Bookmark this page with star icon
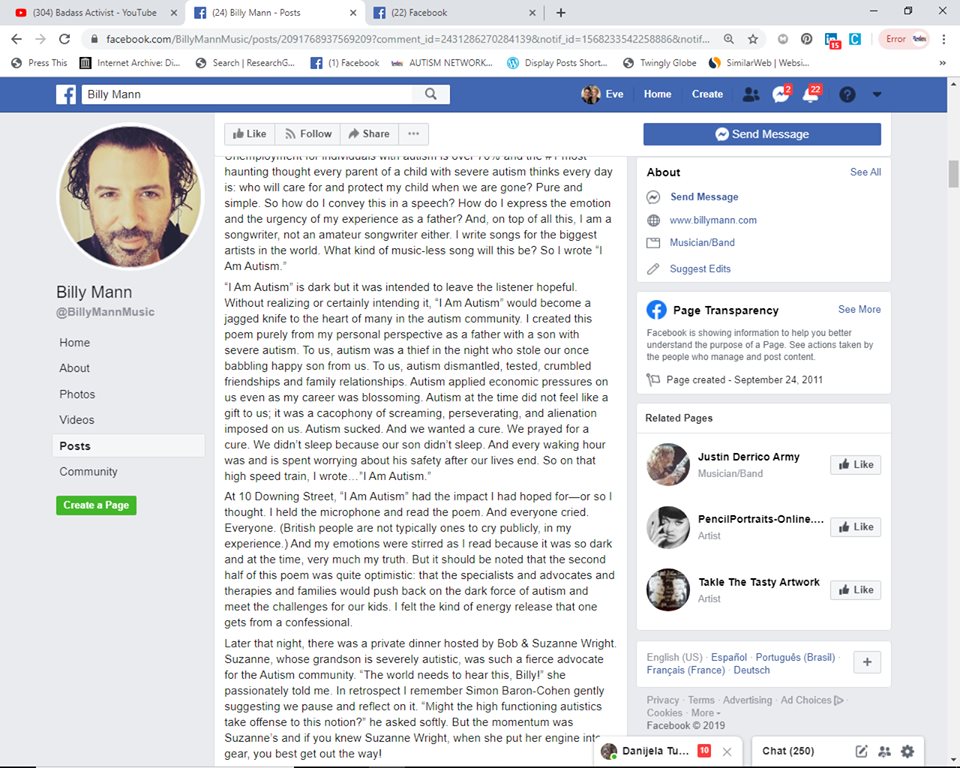The width and height of the screenshot is (960, 768). (752, 39)
